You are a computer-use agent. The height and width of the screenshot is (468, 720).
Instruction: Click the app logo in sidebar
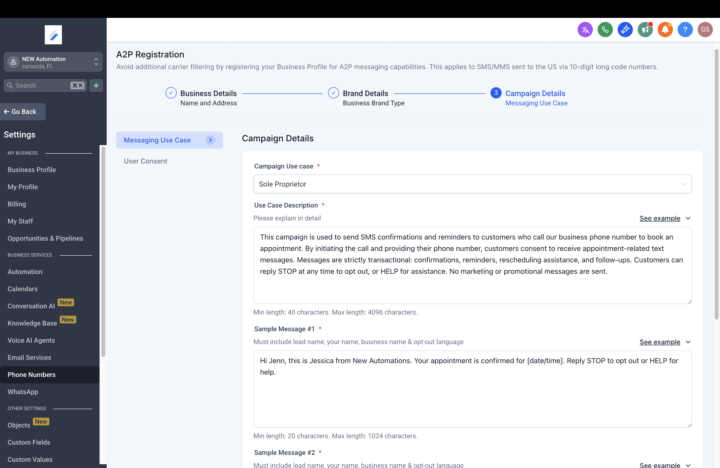click(53, 35)
